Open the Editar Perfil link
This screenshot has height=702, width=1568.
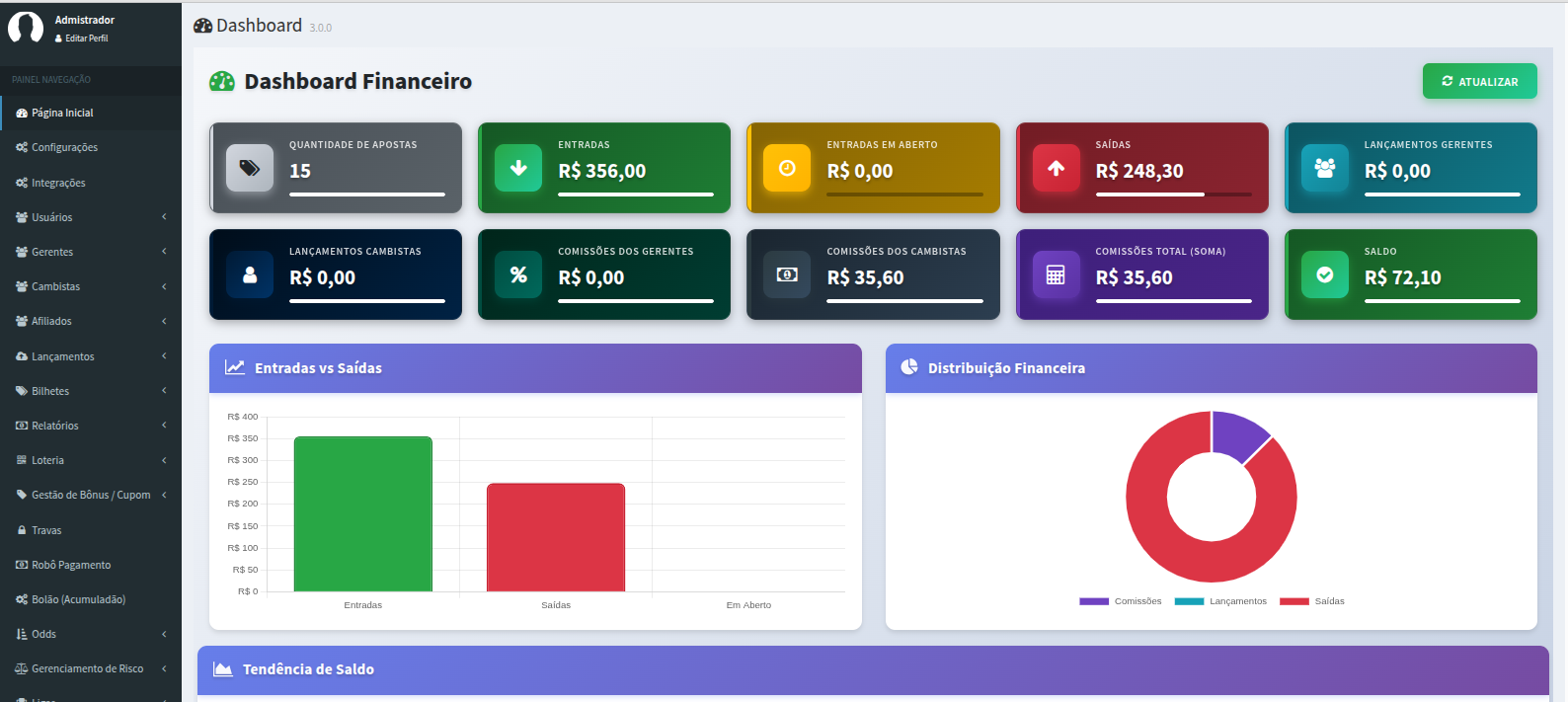click(x=86, y=39)
